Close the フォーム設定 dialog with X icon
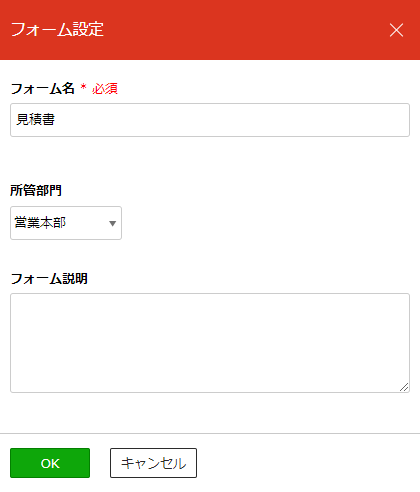 coord(396,30)
